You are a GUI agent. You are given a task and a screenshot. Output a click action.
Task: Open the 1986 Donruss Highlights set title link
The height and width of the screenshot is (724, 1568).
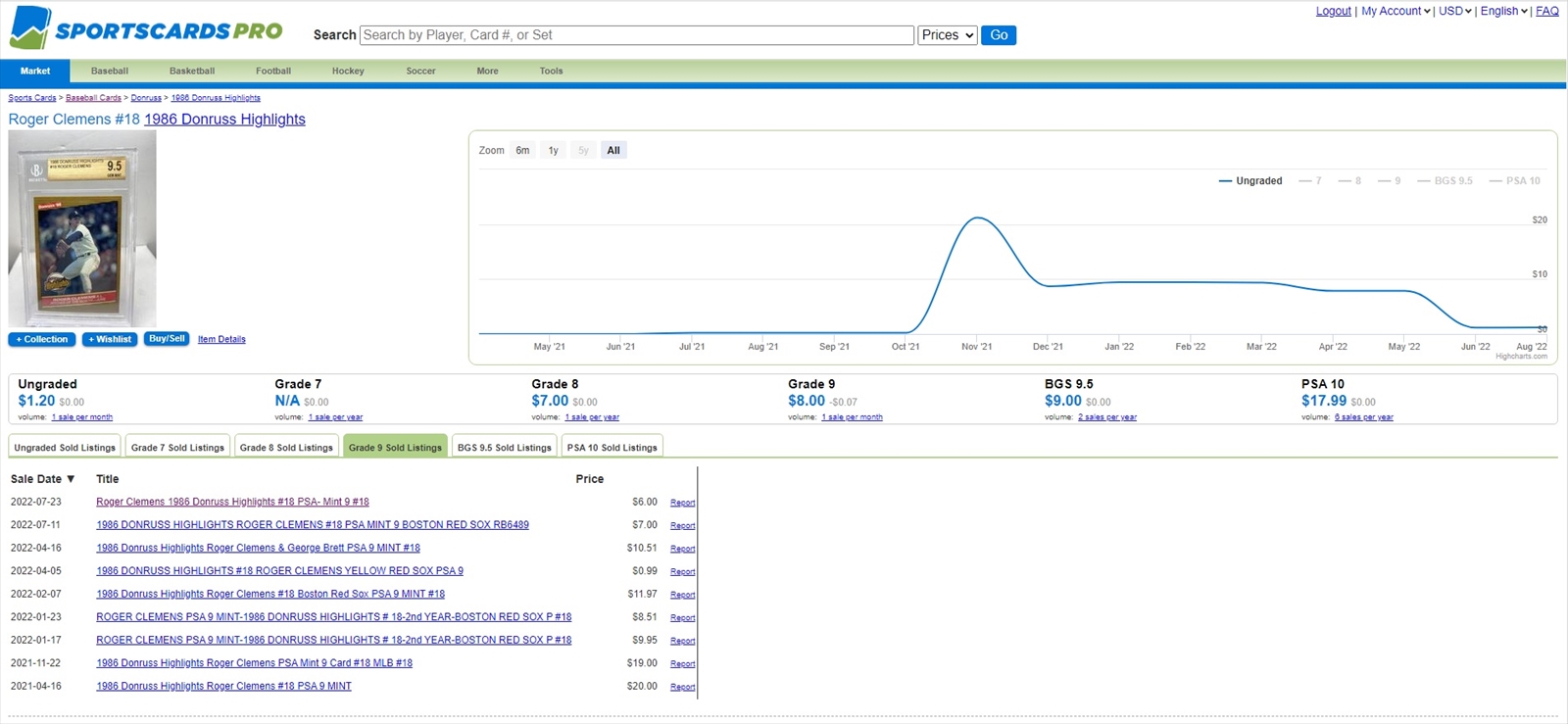pos(224,120)
